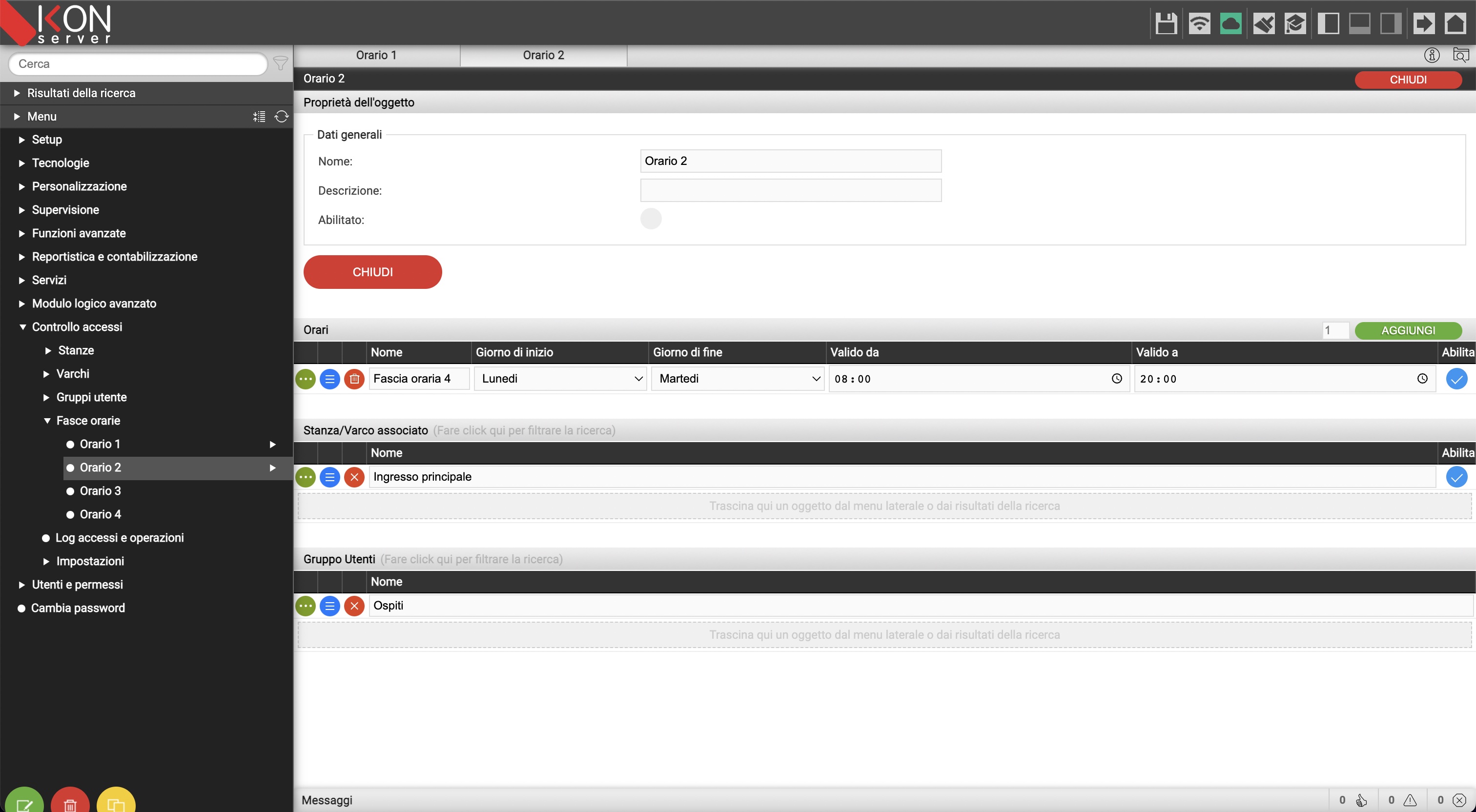Click the red X icon for Ospiti
Image resolution: width=1476 pixels, height=812 pixels.
(x=355, y=606)
